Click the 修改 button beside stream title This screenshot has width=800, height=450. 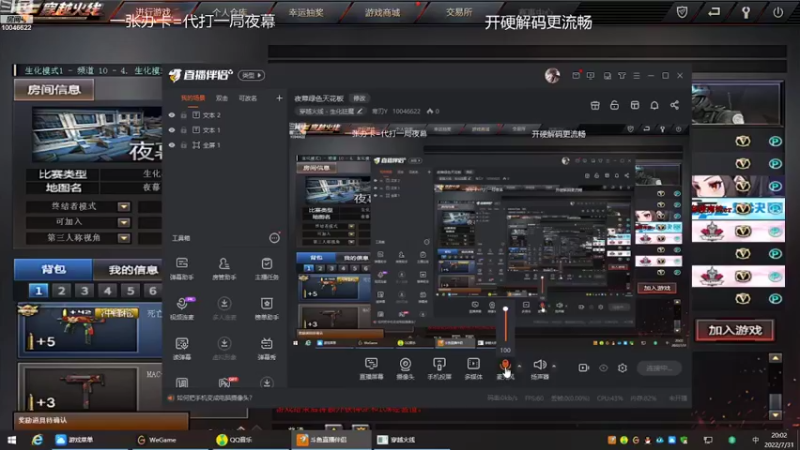(360, 98)
